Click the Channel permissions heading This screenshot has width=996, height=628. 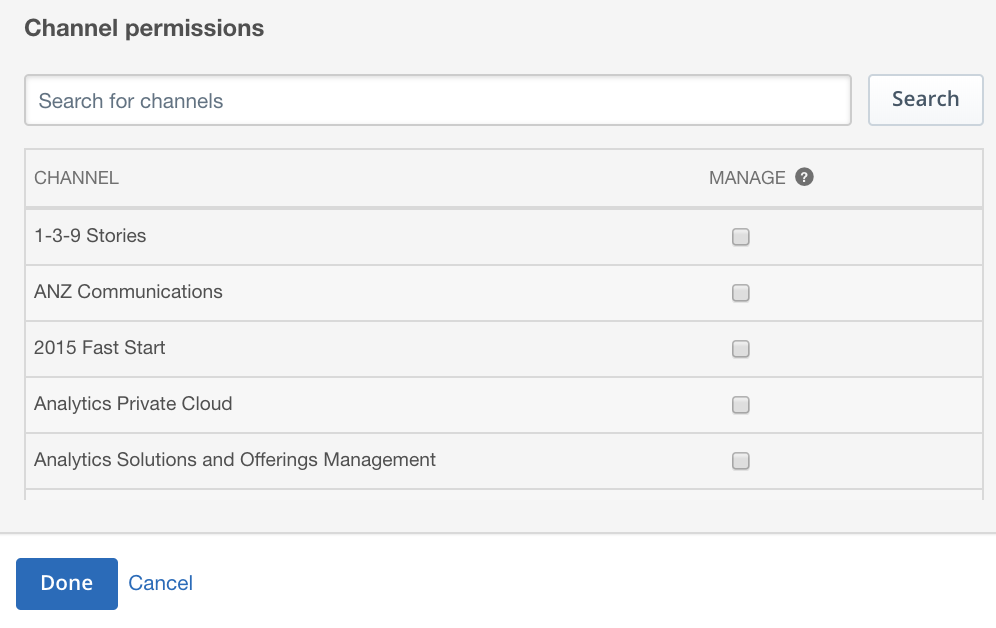[144, 28]
